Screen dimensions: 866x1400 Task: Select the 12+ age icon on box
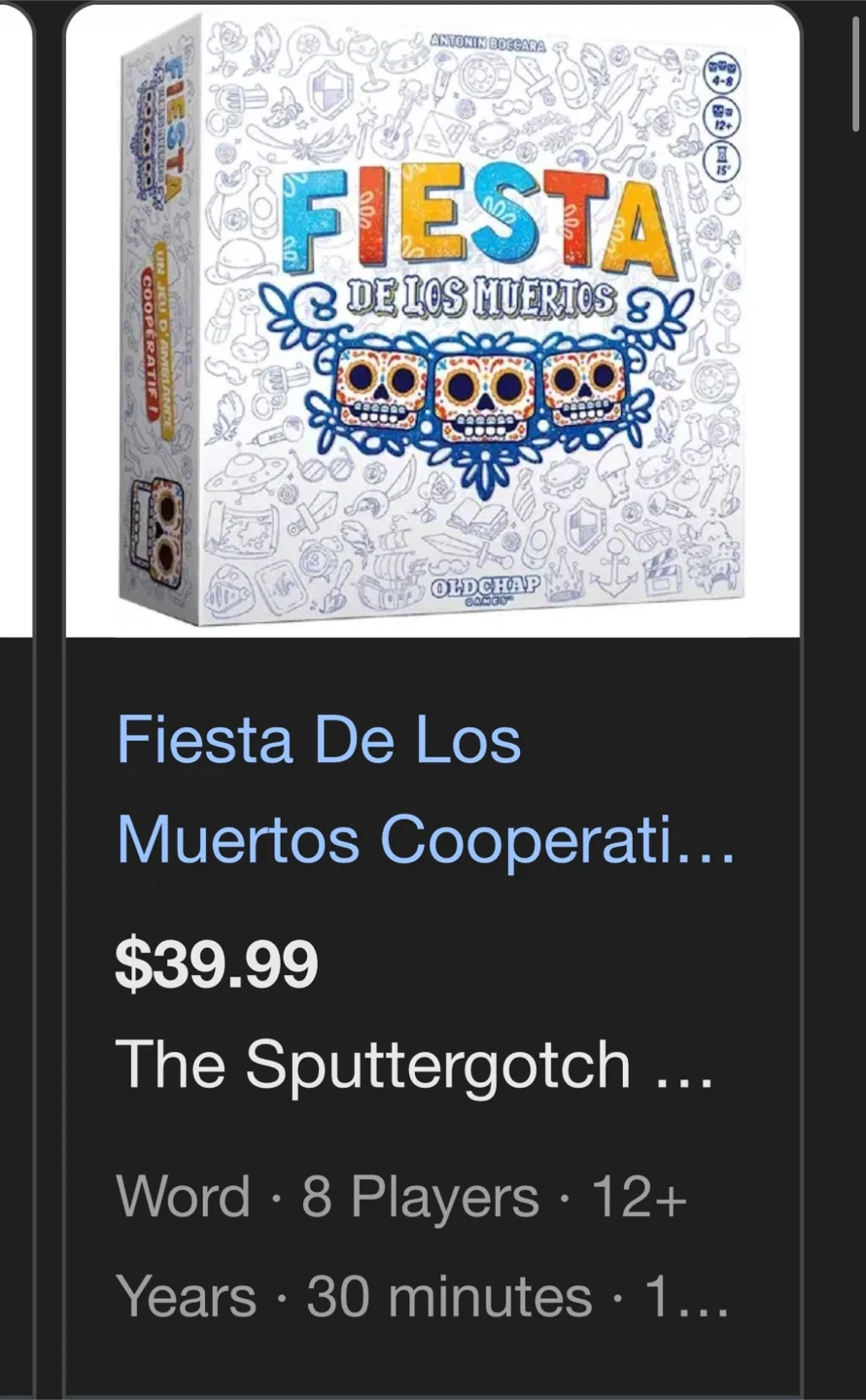click(x=723, y=119)
